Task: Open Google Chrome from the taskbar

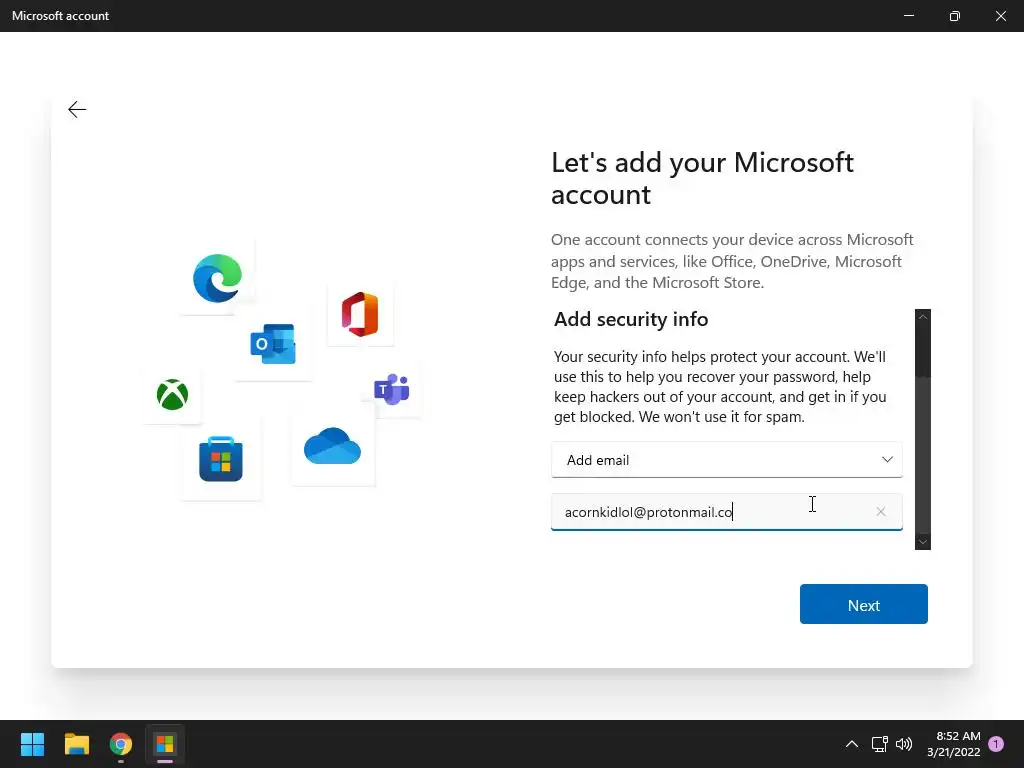Action: tap(121, 744)
